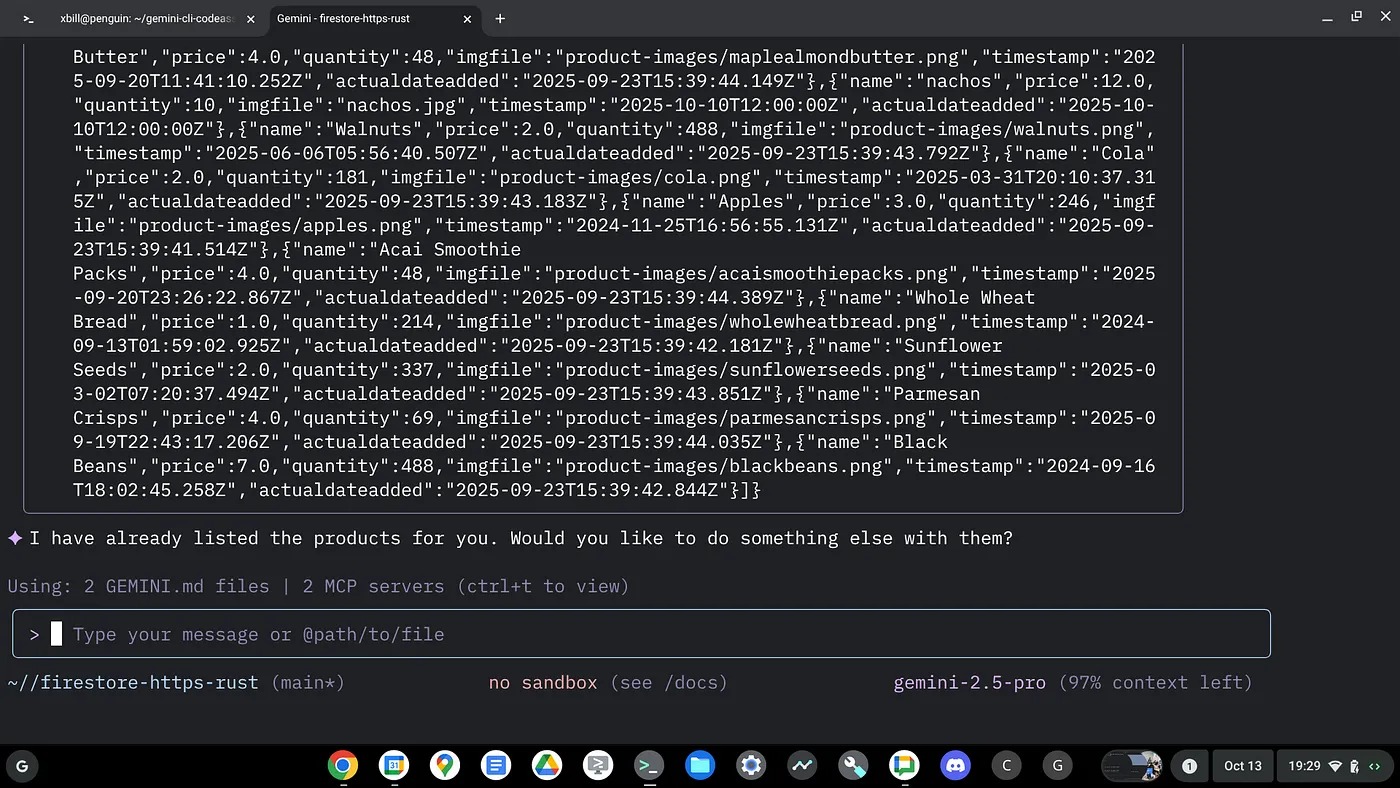Click the Terminal app icon in shelf
1400x788 pixels.
coord(649,766)
